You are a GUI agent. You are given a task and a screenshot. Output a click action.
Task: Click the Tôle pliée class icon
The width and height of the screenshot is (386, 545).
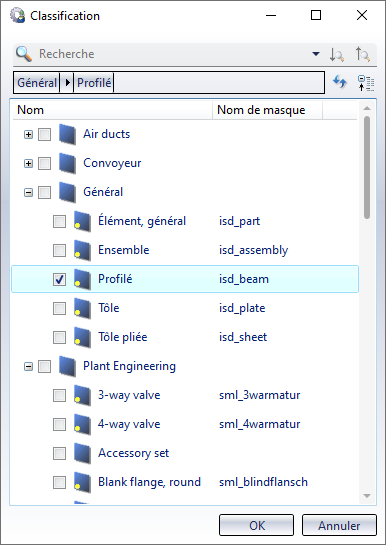click(x=82, y=337)
